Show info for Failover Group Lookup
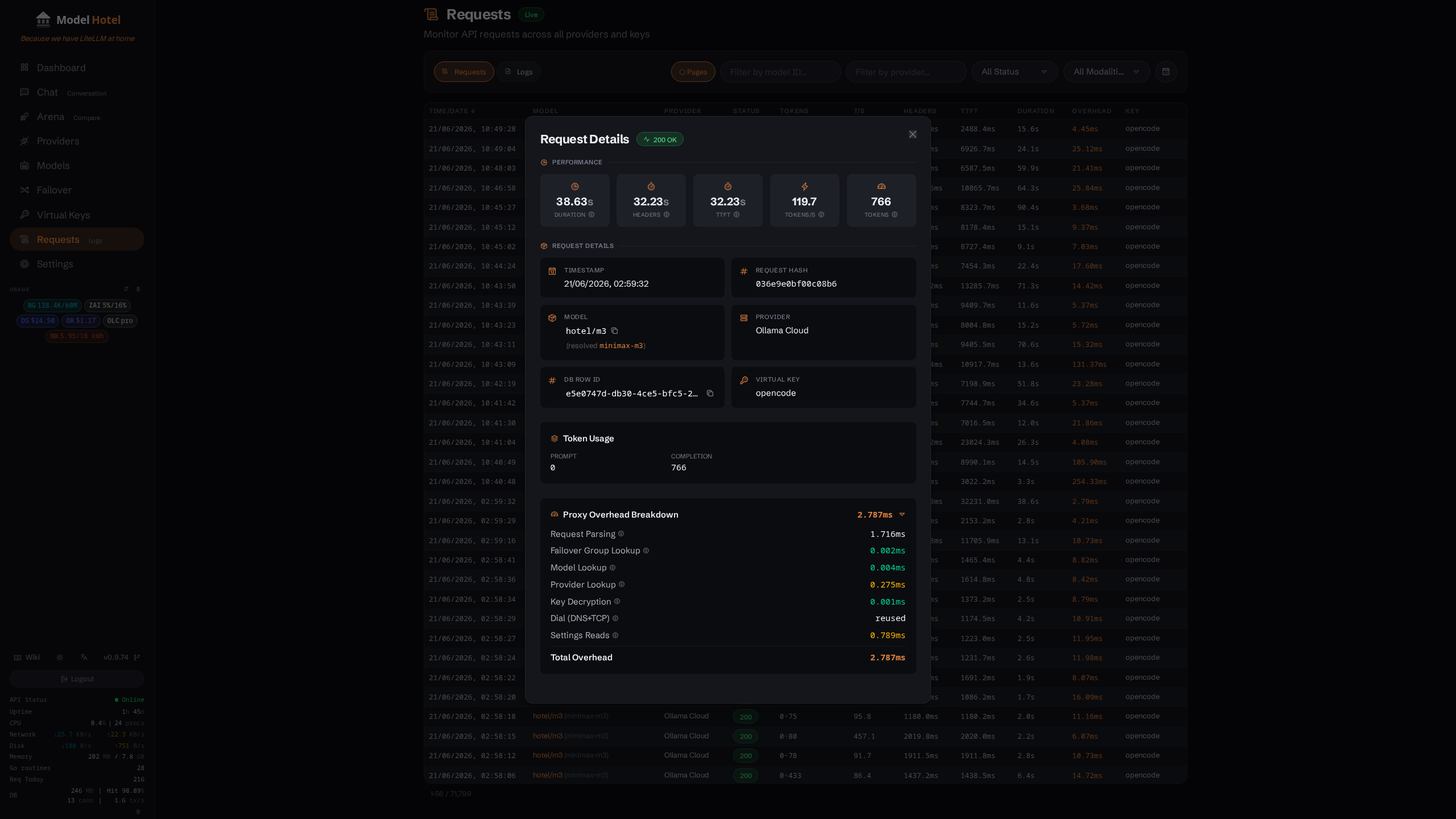 [x=646, y=551]
